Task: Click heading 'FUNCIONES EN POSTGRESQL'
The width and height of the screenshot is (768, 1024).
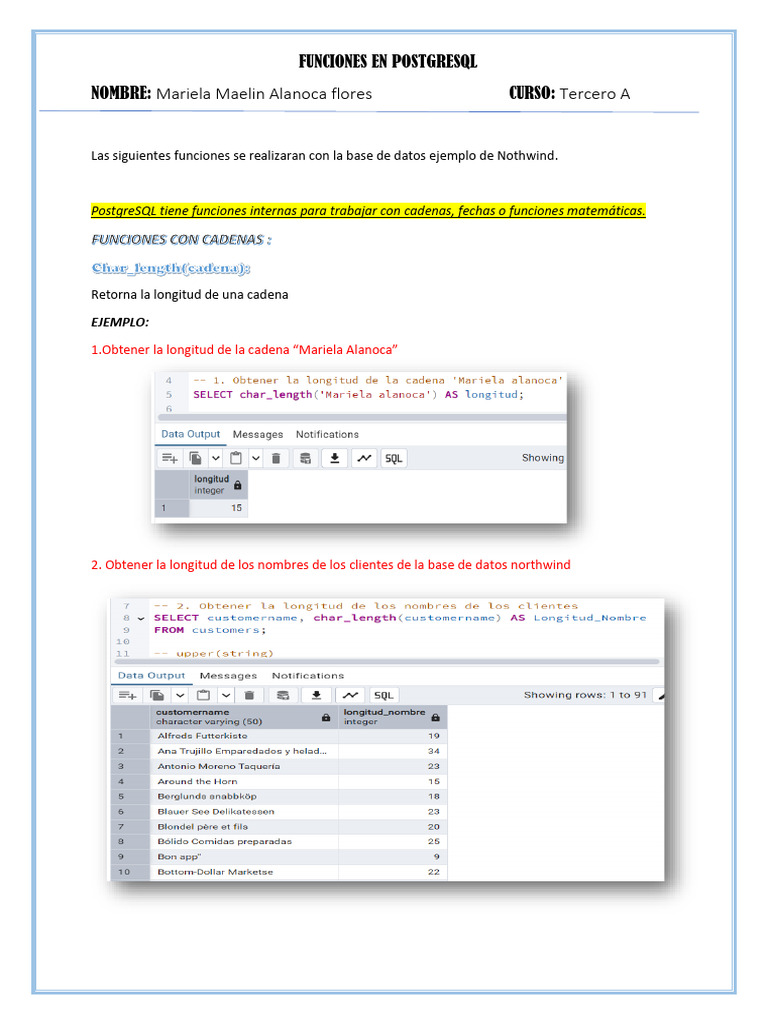Action: pyautogui.click(x=388, y=61)
